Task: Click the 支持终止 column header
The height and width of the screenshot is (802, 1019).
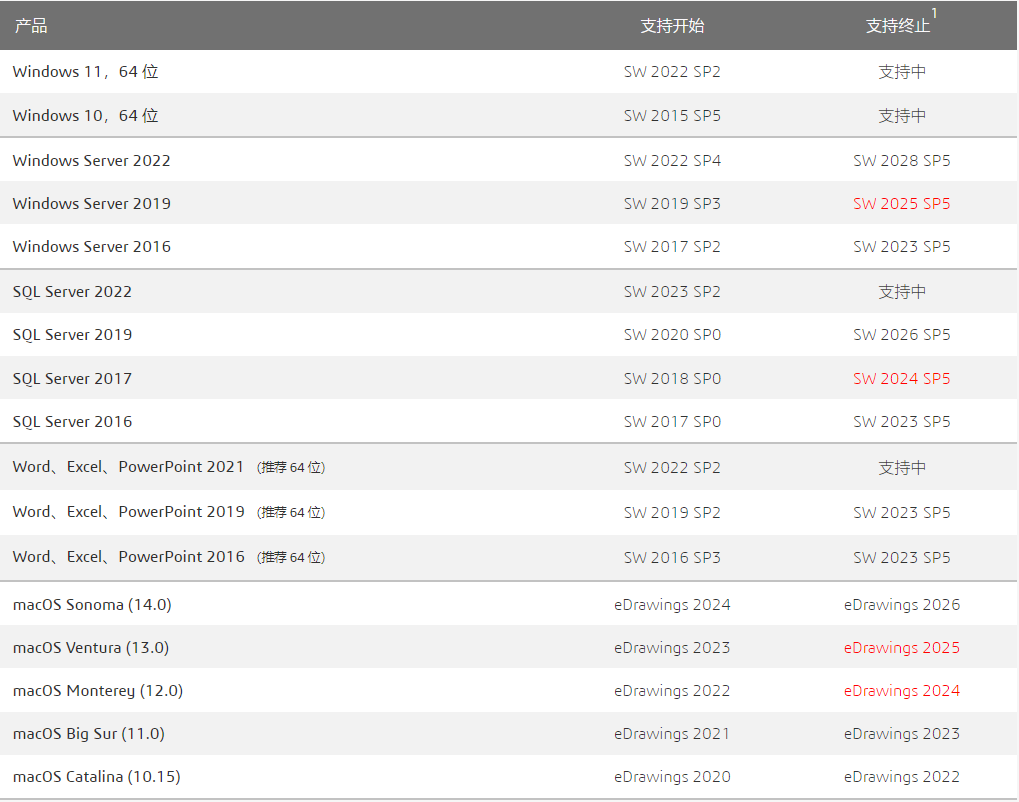Action: (897, 26)
